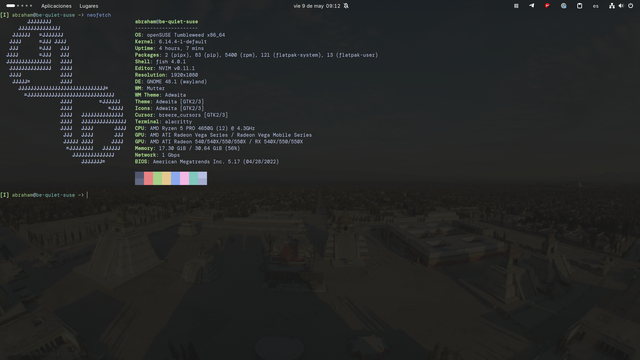Image resolution: width=640 pixels, height=360 pixels.
Task: Click the 'OS: openSUSE Tumbleweed x86_64' line
Action: (180, 35)
